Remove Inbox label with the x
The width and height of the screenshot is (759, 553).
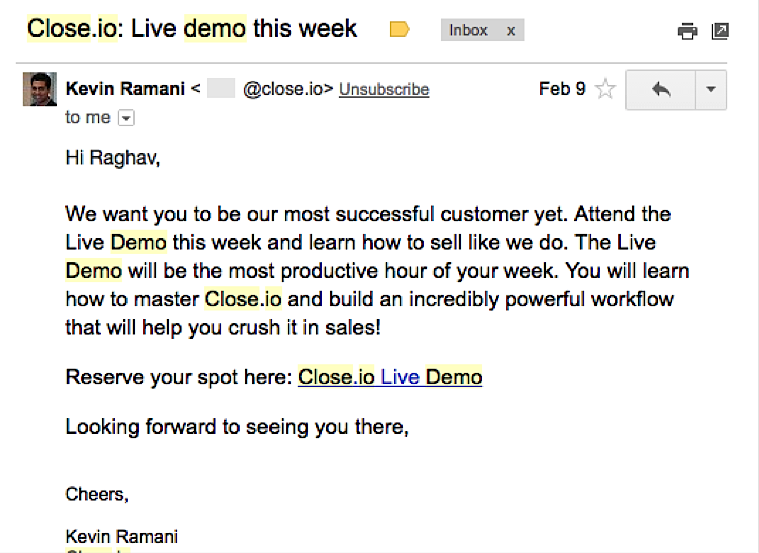pyautogui.click(x=511, y=30)
